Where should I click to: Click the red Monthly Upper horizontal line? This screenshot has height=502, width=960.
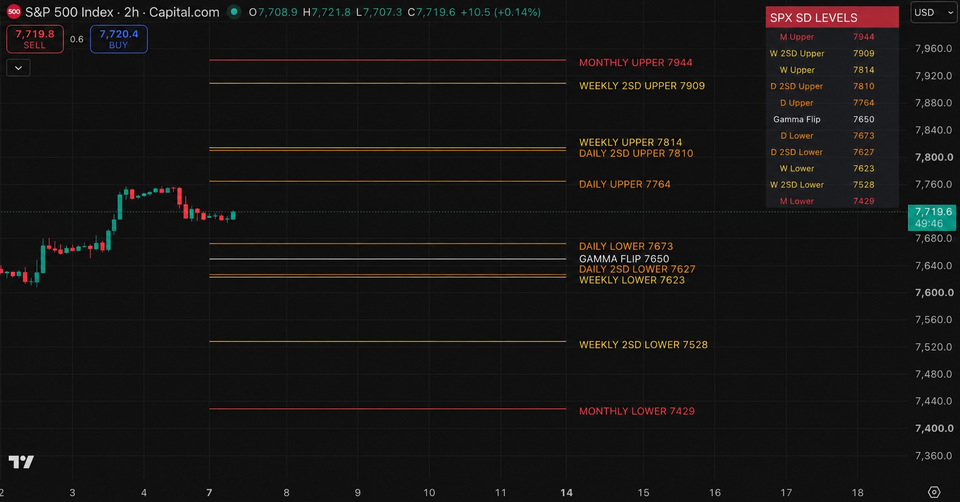pyautogui.click(x=388, y=60)
